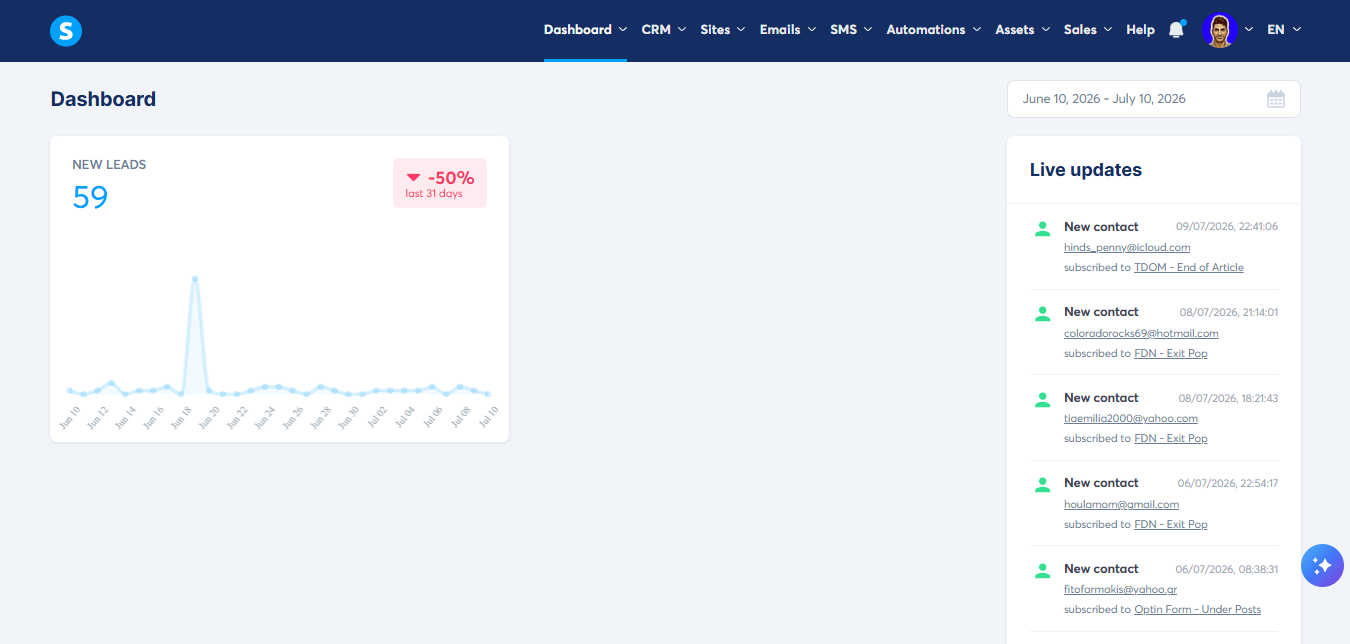Click the 'Live updates' heading

click(1086, 170)
